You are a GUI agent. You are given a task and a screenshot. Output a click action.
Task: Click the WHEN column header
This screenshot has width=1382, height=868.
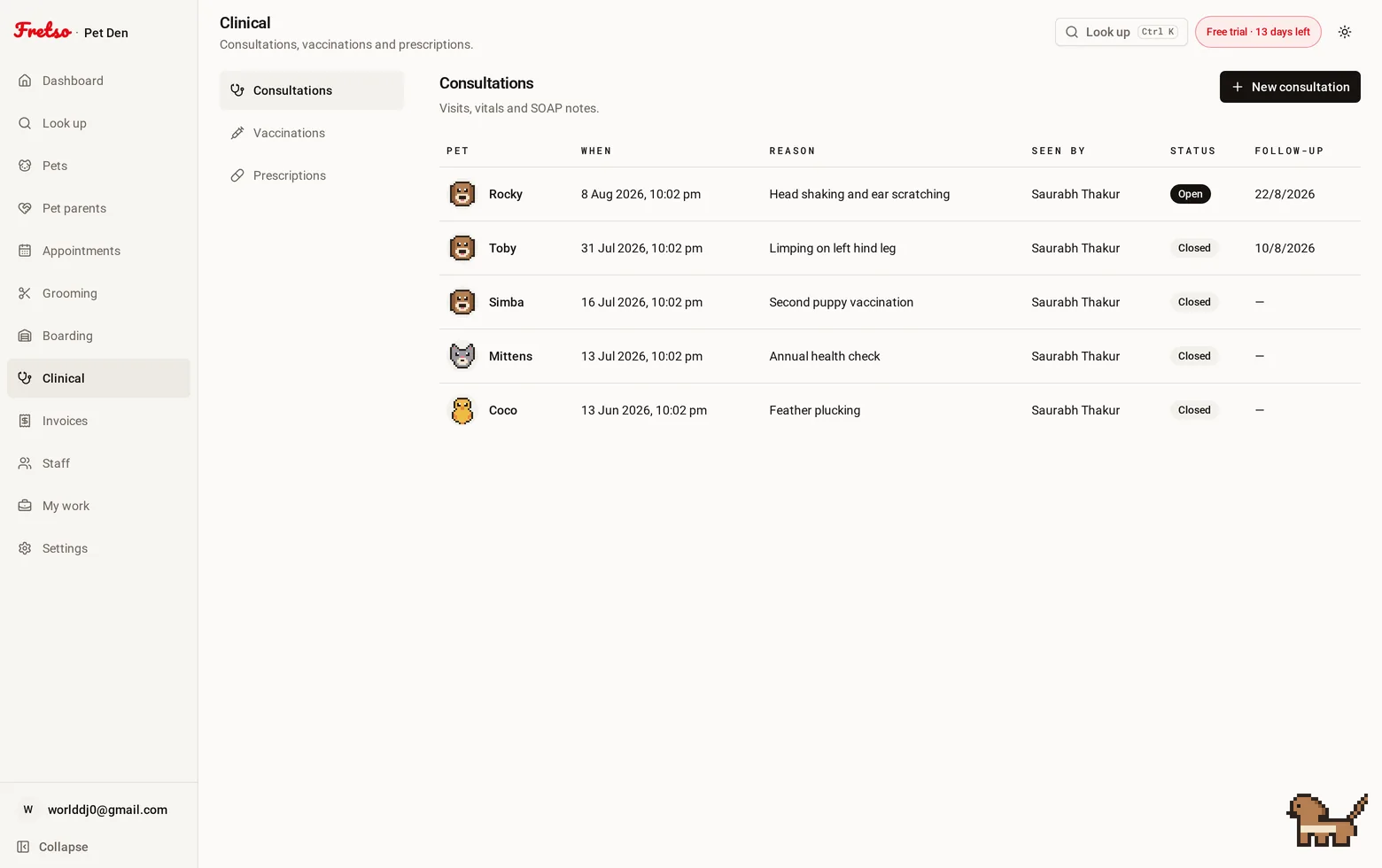coord(596,151)
